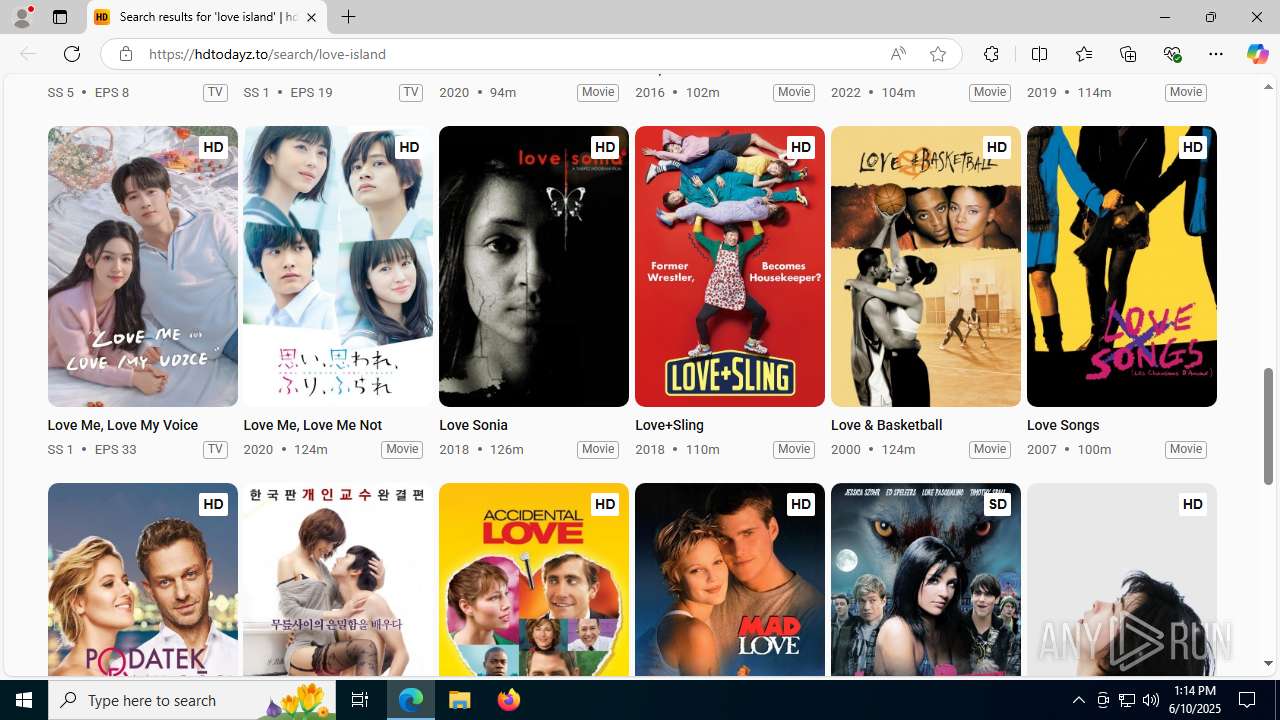Open Love Me, Love My Voice poster
The height and width of the screenshot is (720, 1280).
coord(142,266)
